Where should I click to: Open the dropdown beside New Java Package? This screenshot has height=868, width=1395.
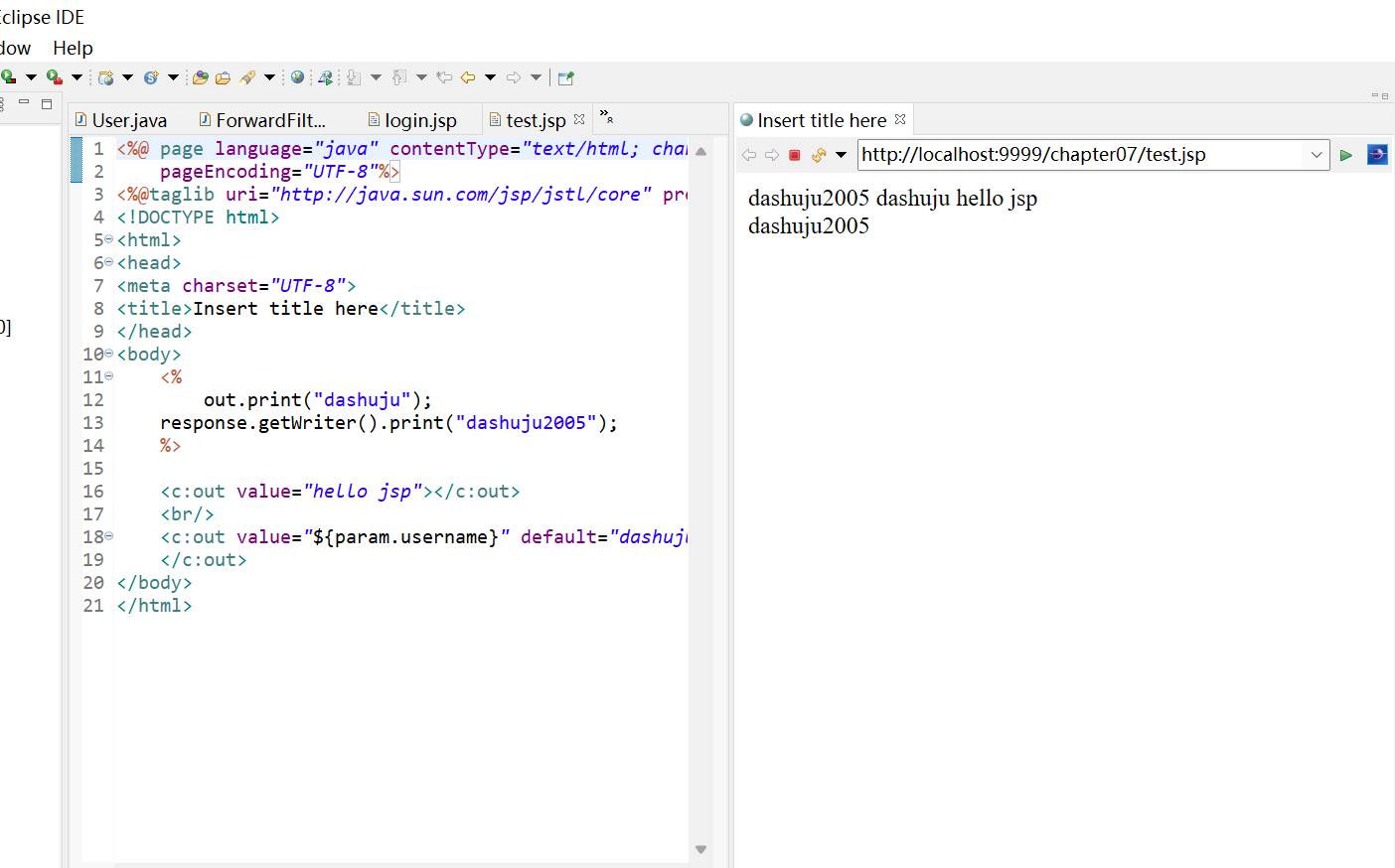[127, 77]
